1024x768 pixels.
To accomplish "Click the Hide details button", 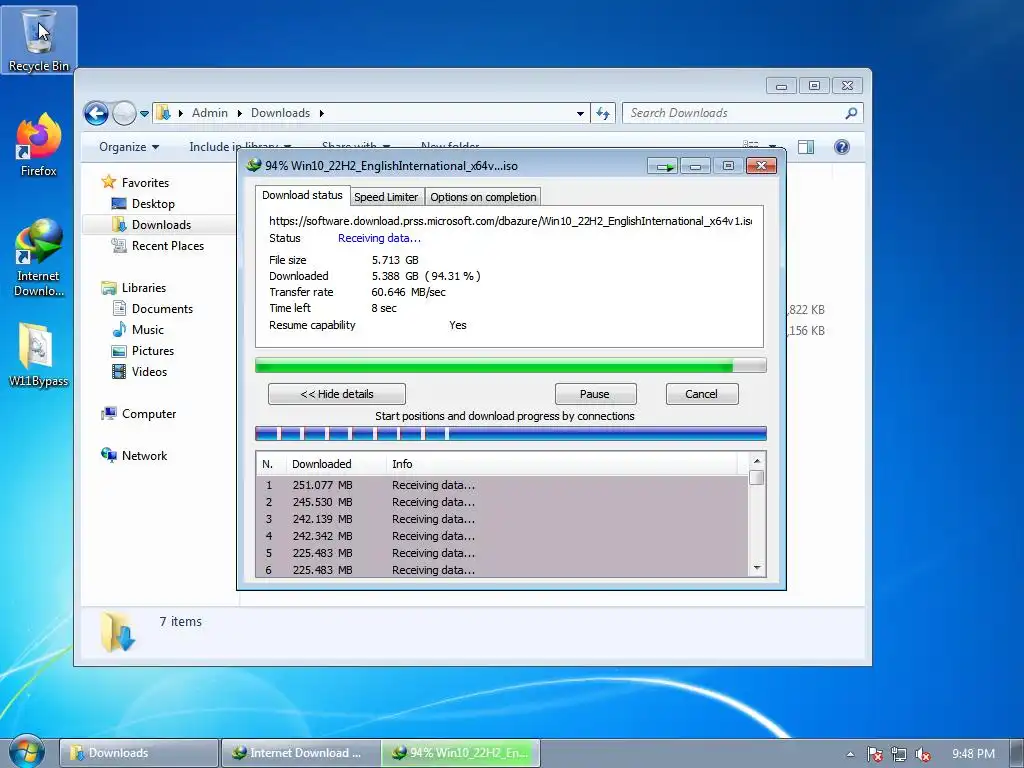I will click(337, 394).
